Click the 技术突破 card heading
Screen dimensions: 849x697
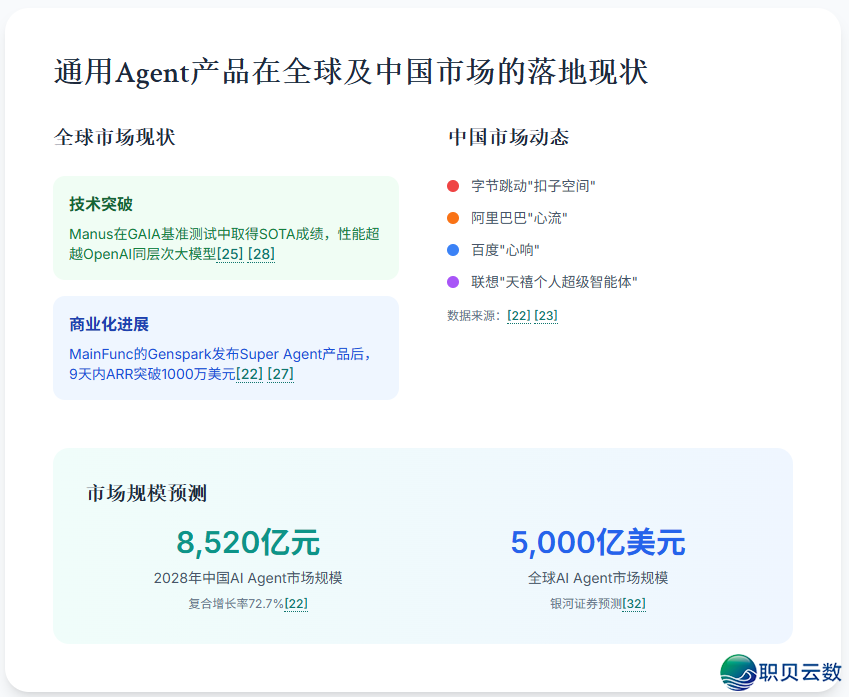tap(101, 204)
